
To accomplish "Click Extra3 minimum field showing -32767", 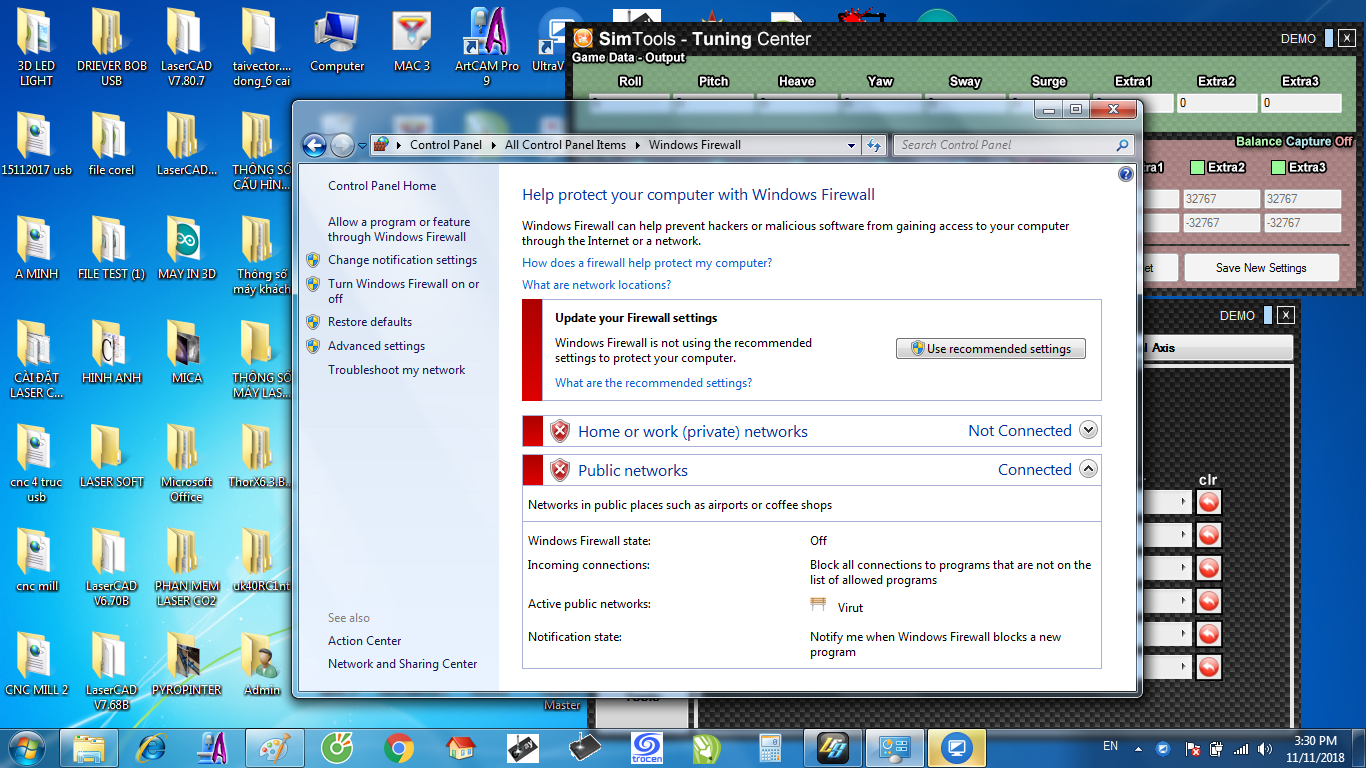I will 1302,223.
